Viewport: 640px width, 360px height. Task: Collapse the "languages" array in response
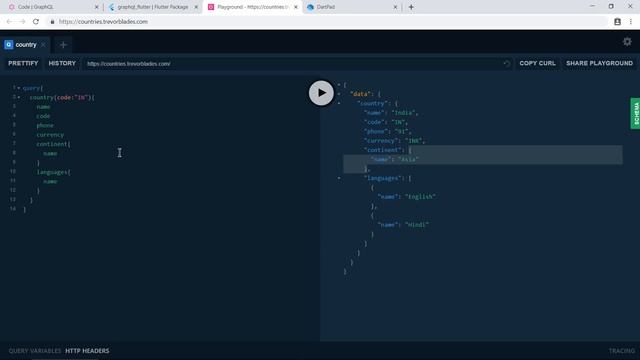coord(339,178)
